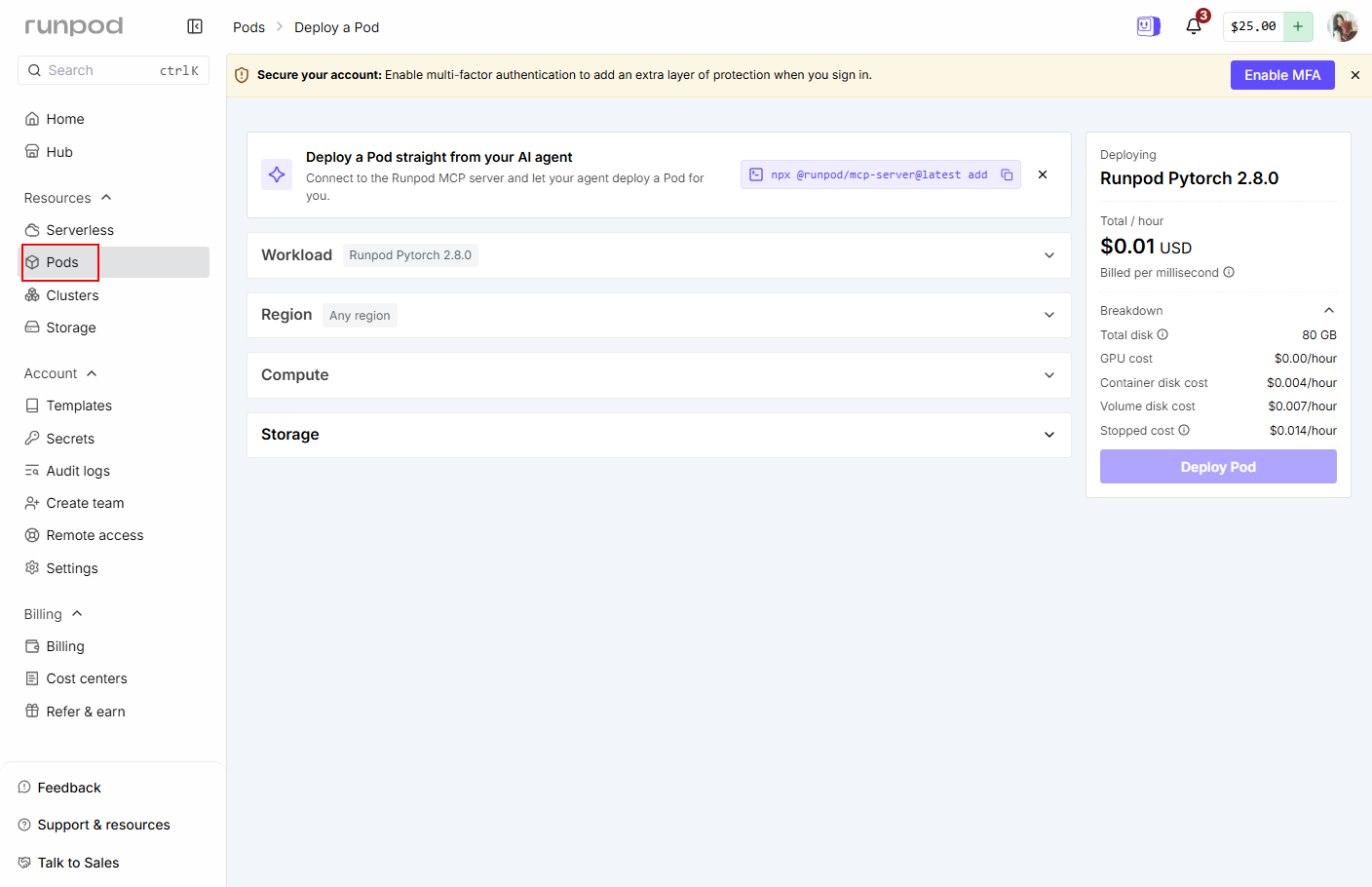
Task: Show Stopped cost info tooltip
Action: pos(1184,430)
